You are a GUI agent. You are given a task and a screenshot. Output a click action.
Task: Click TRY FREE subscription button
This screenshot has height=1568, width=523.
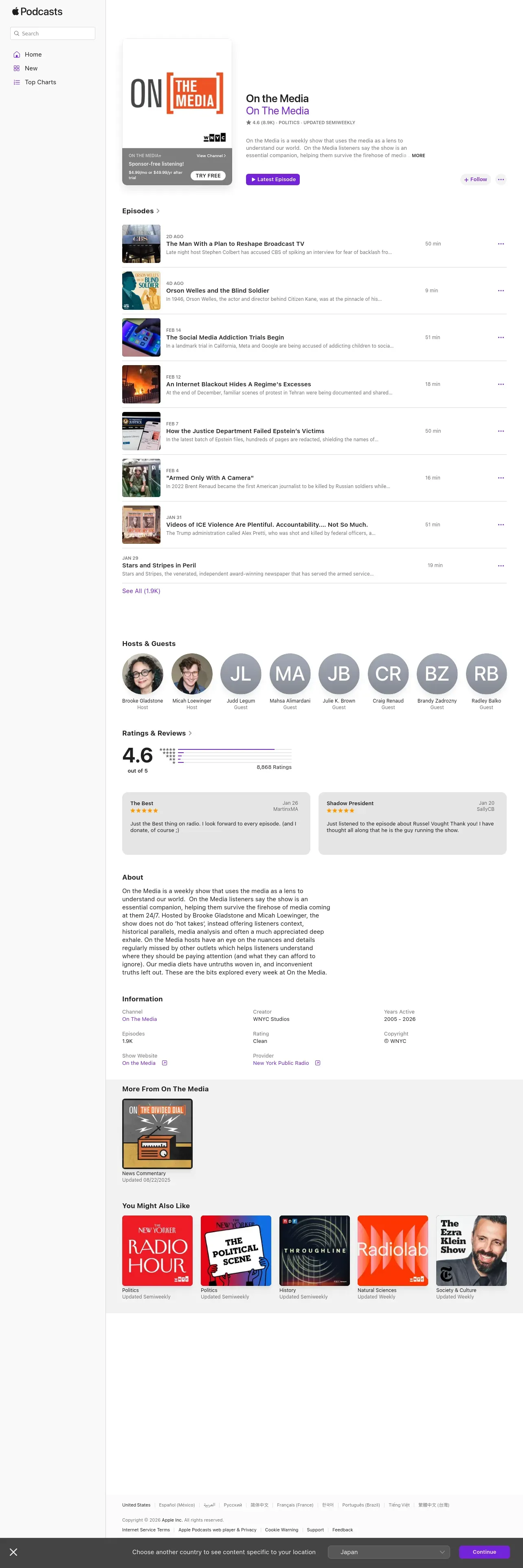208,176
